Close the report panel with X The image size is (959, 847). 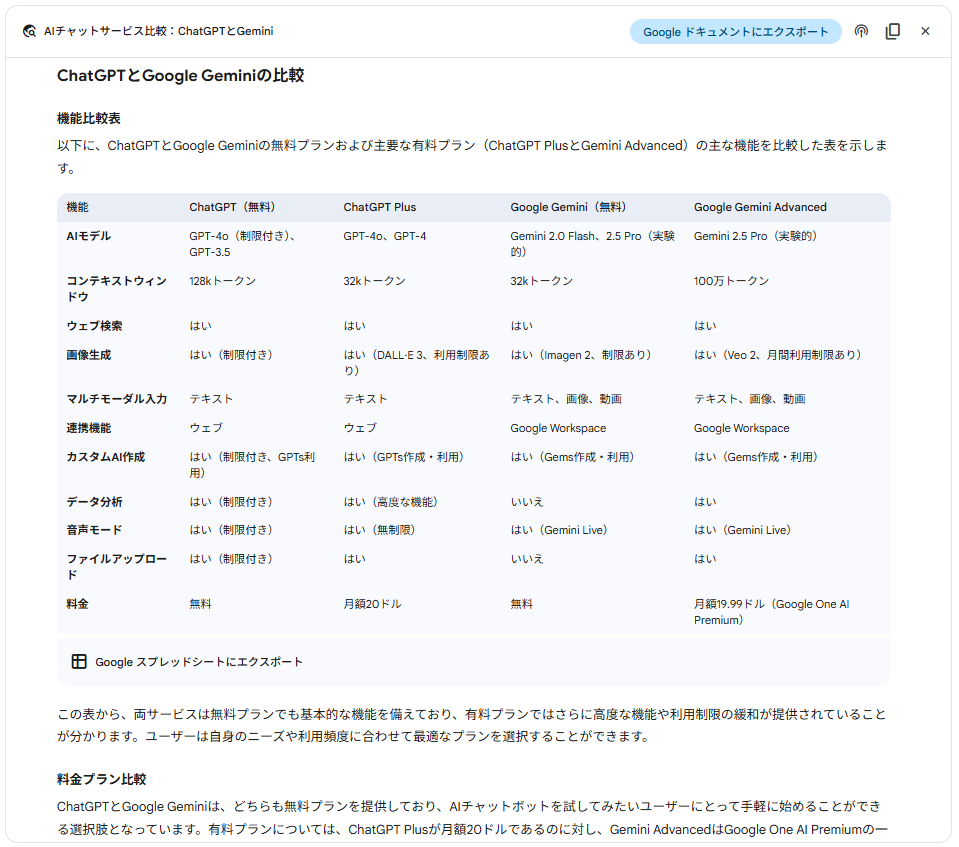coord(925,31)
